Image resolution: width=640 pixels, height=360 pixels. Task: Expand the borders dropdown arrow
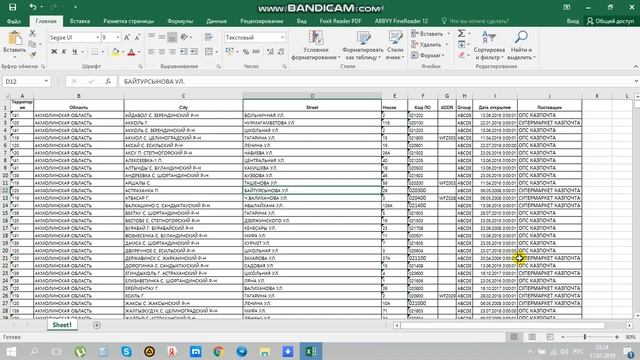[102, 52]
